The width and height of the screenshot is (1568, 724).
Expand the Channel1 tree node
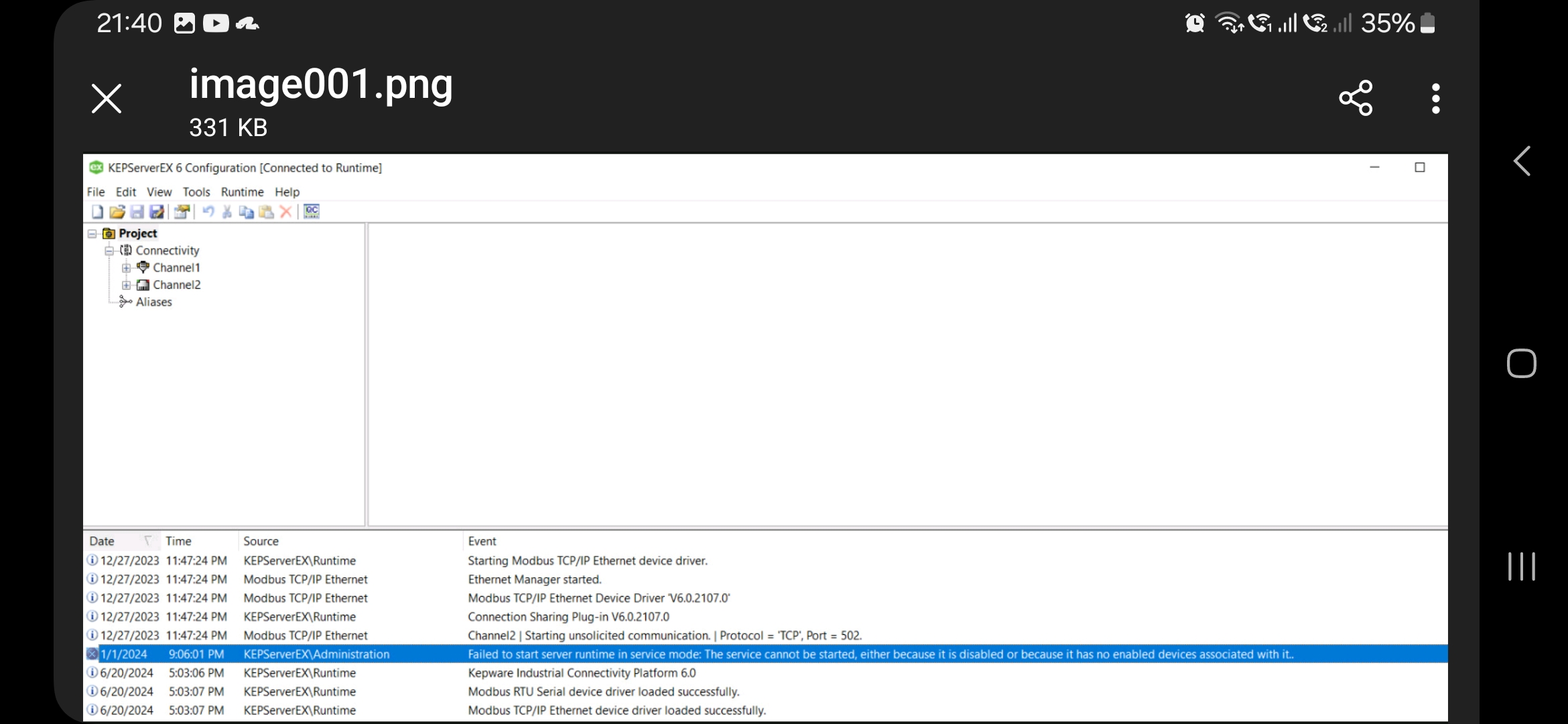pyautogui.click(x=127, y=267)
